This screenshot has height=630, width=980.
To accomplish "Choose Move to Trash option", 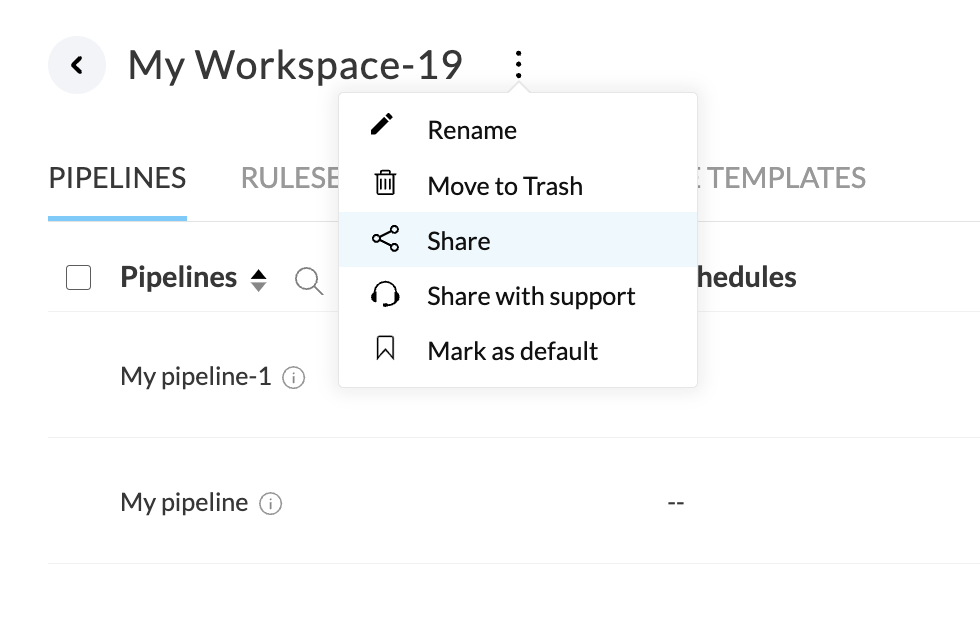I will point(505,186).
